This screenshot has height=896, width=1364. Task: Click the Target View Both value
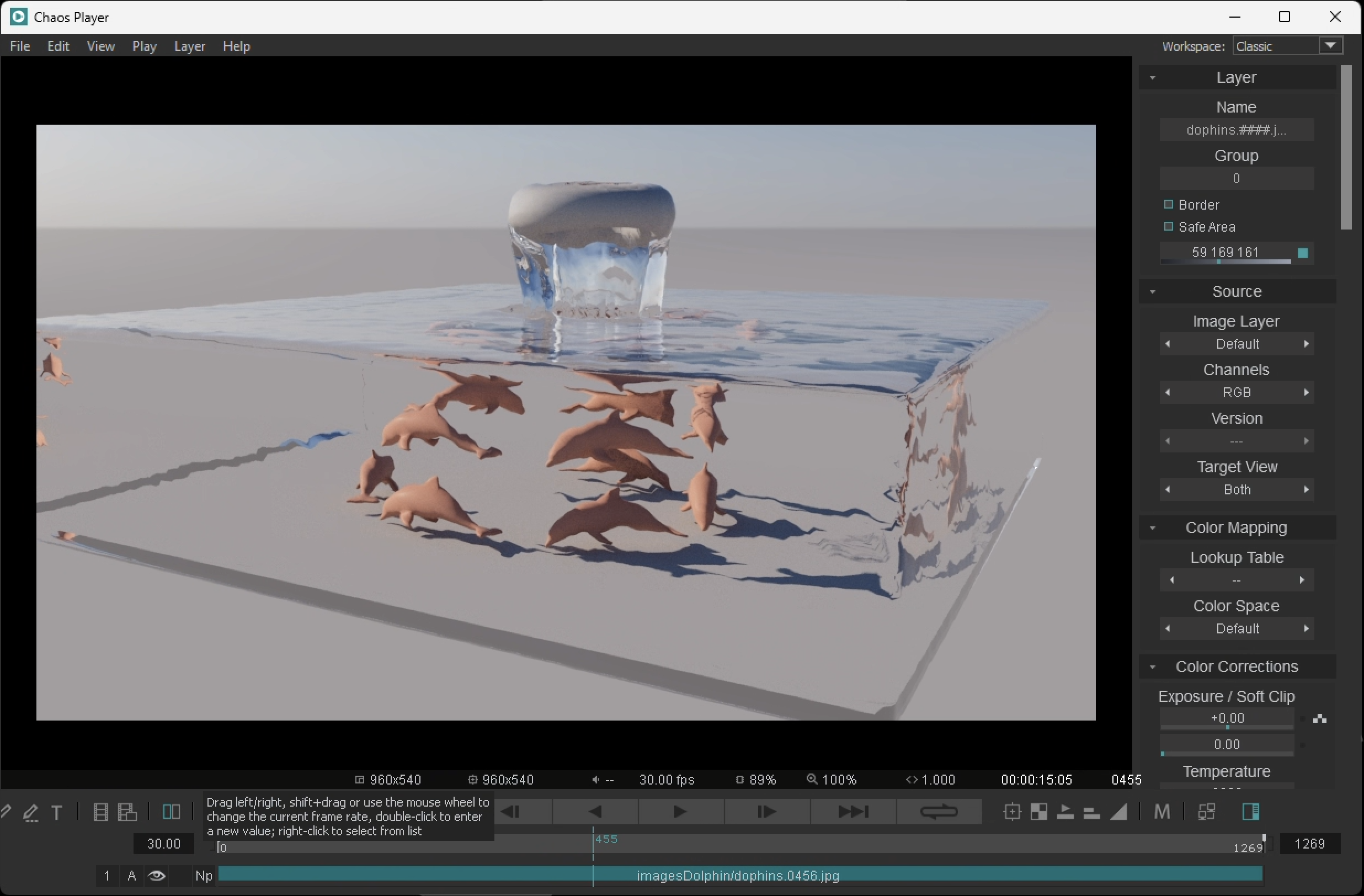(1237, 490)
